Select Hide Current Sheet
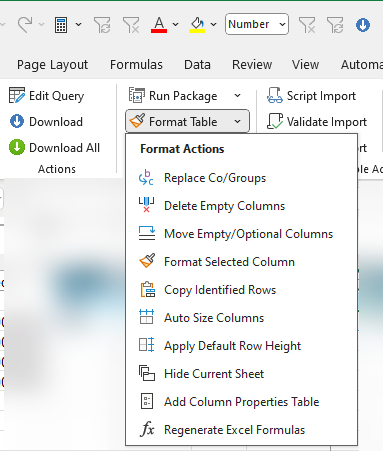This screenshot has height=451, width=383. tap(241, 374)
